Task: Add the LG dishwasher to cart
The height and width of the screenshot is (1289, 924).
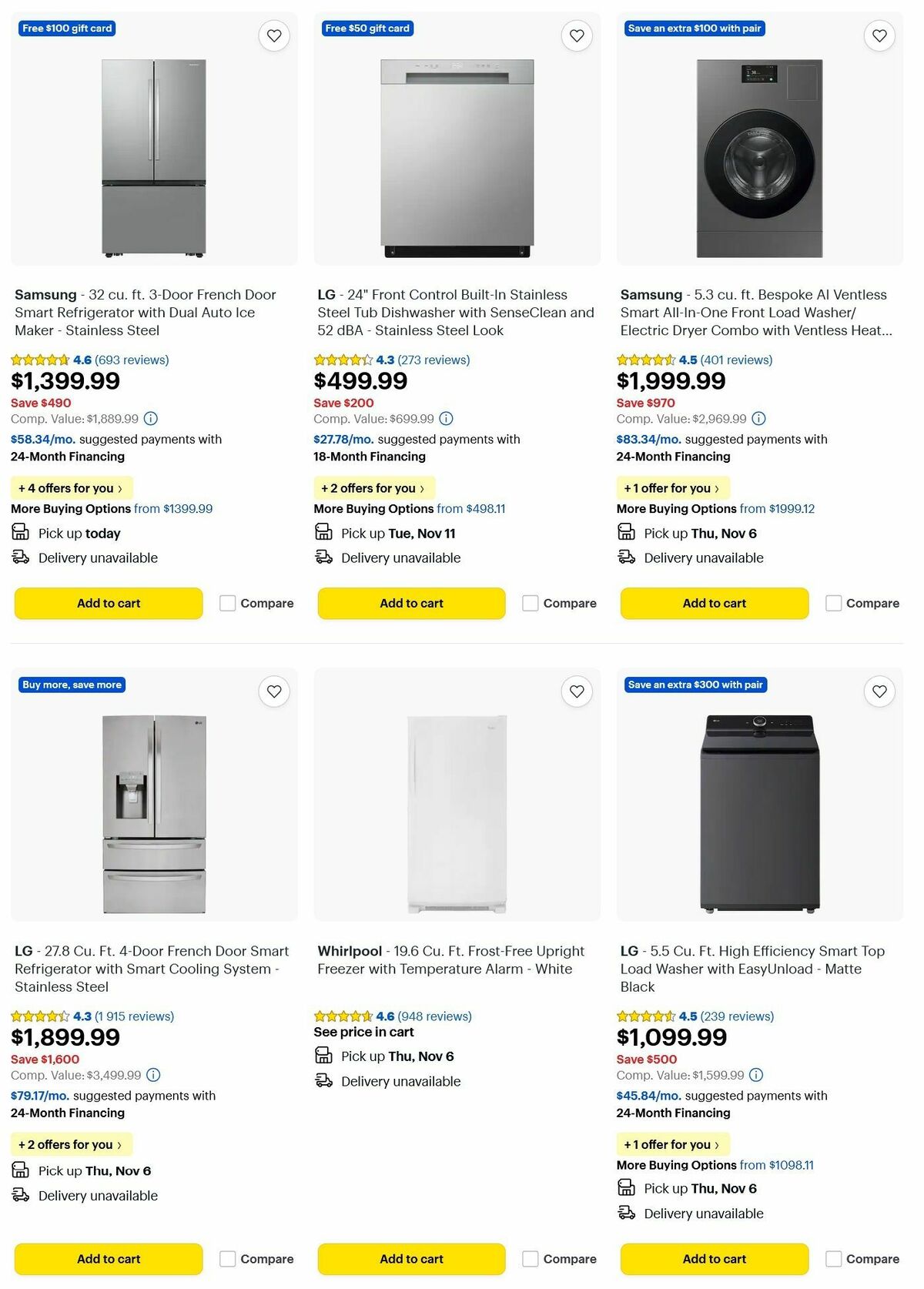Action: [411, 603]
